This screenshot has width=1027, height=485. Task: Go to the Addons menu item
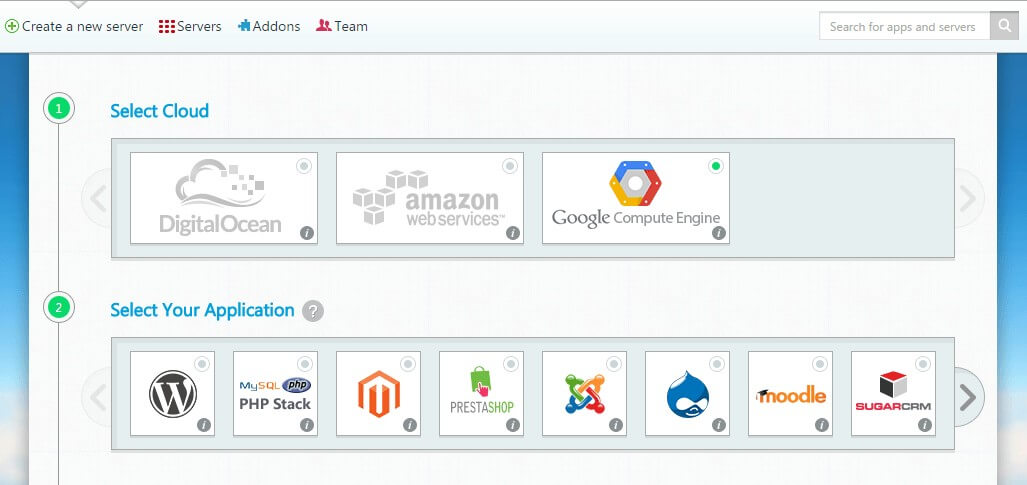point(269,27)
